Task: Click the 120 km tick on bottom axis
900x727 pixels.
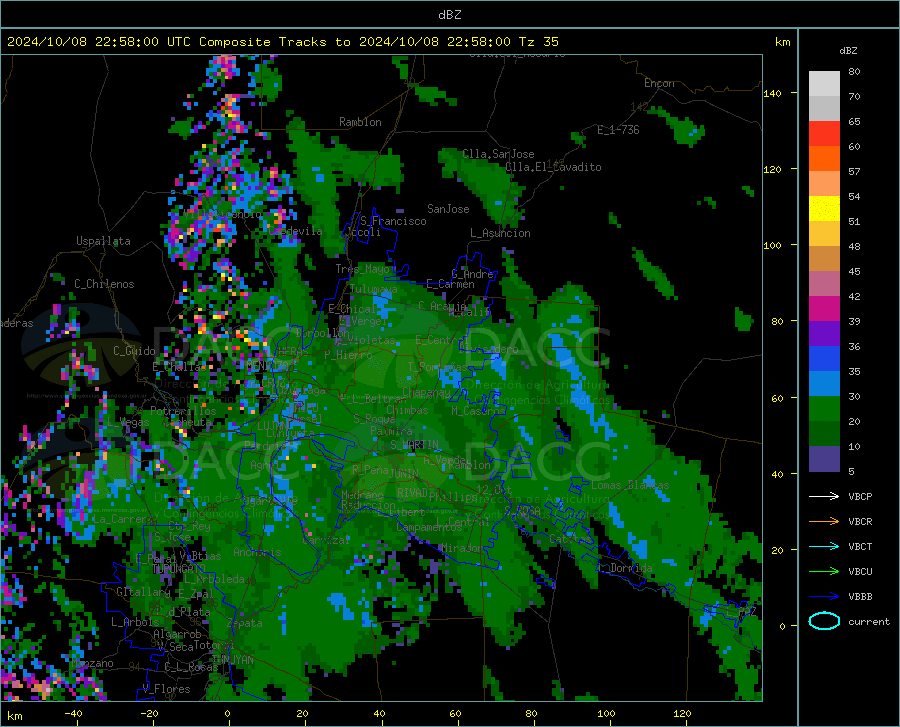Action: pos(682,713)
